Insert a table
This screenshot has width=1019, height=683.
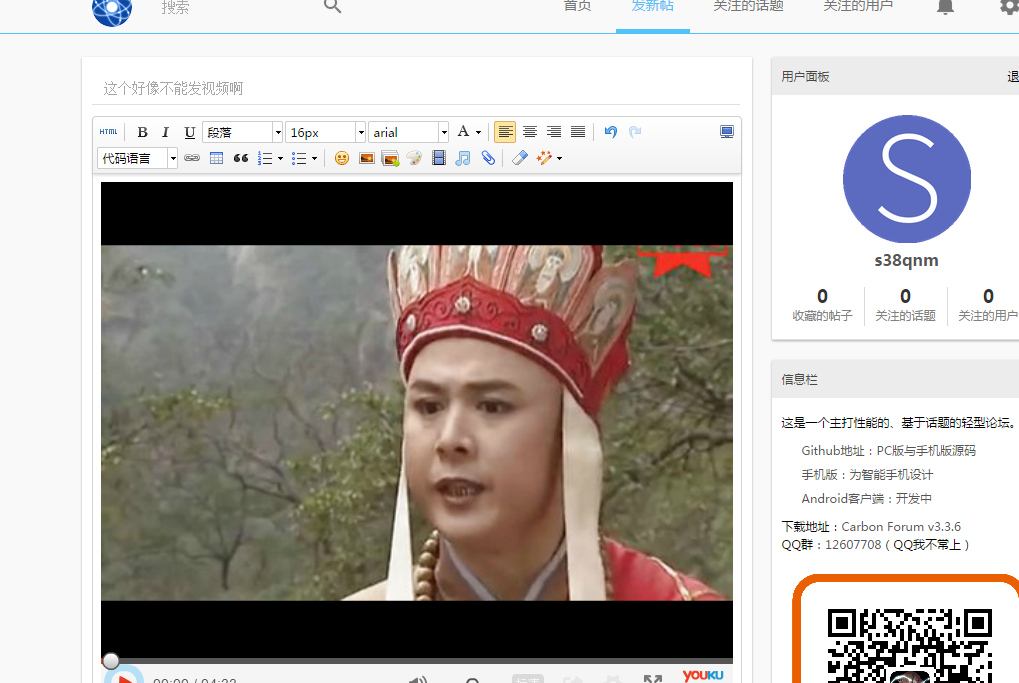(216, 158)
